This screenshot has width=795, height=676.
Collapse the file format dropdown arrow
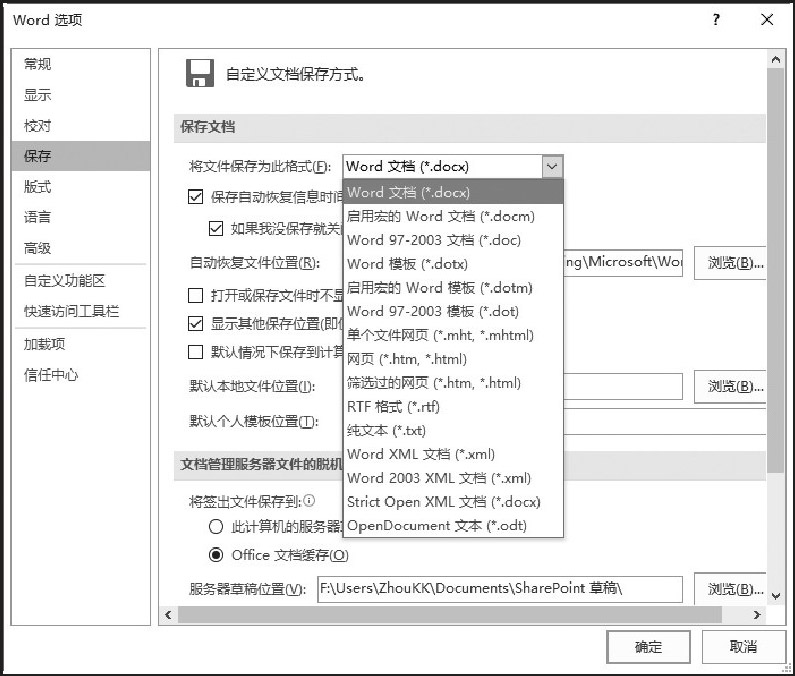552,166
